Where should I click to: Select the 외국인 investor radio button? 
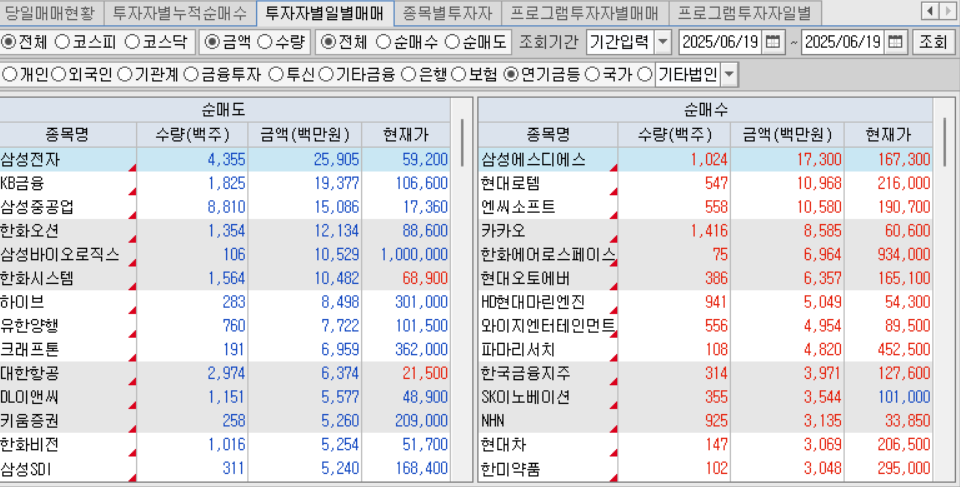(x=59, y=75)
